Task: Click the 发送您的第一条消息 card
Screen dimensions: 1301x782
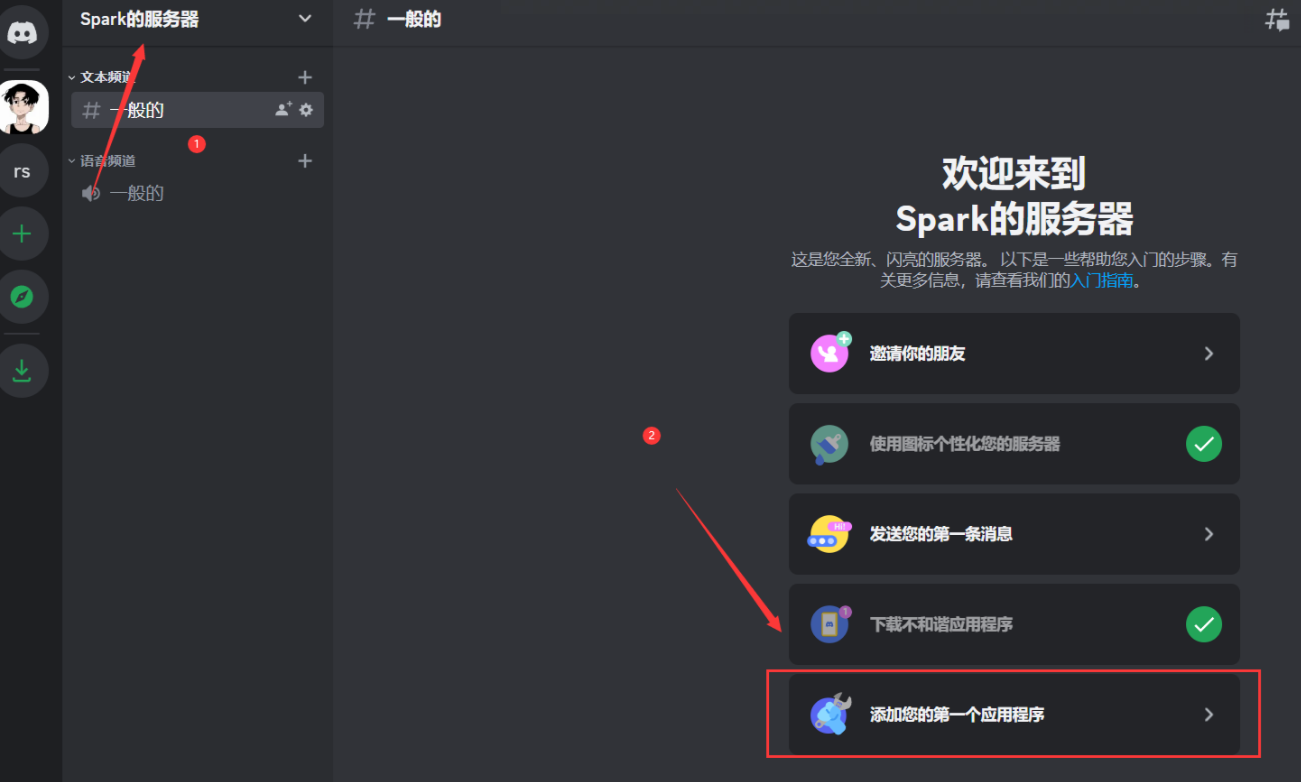Action: point(1014,534)
